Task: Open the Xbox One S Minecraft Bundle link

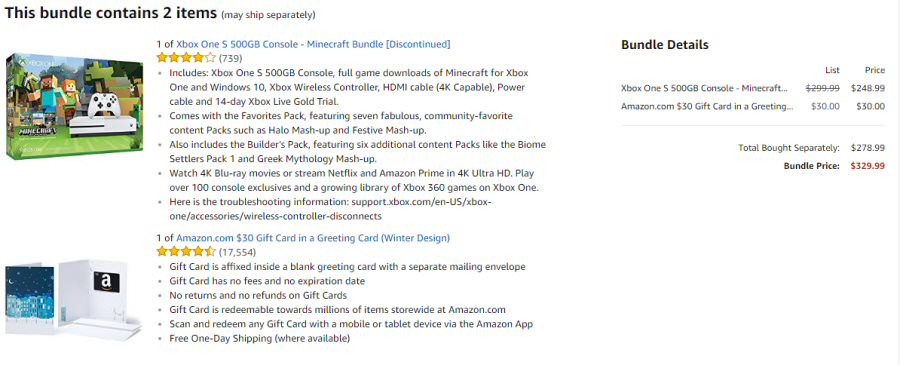Action: click(x=313, y=44)
